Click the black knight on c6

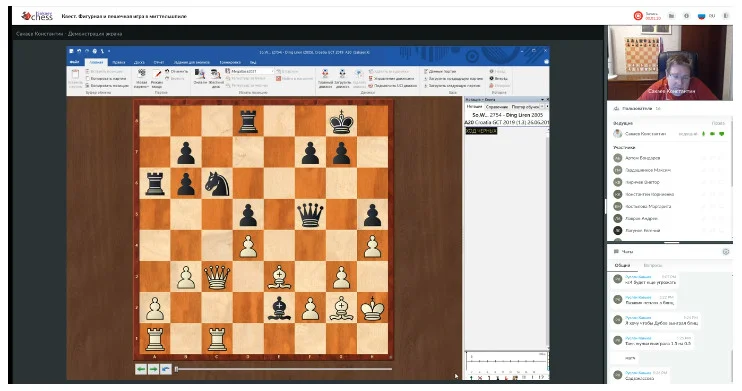pyautogui.click(x=217, y=184)
